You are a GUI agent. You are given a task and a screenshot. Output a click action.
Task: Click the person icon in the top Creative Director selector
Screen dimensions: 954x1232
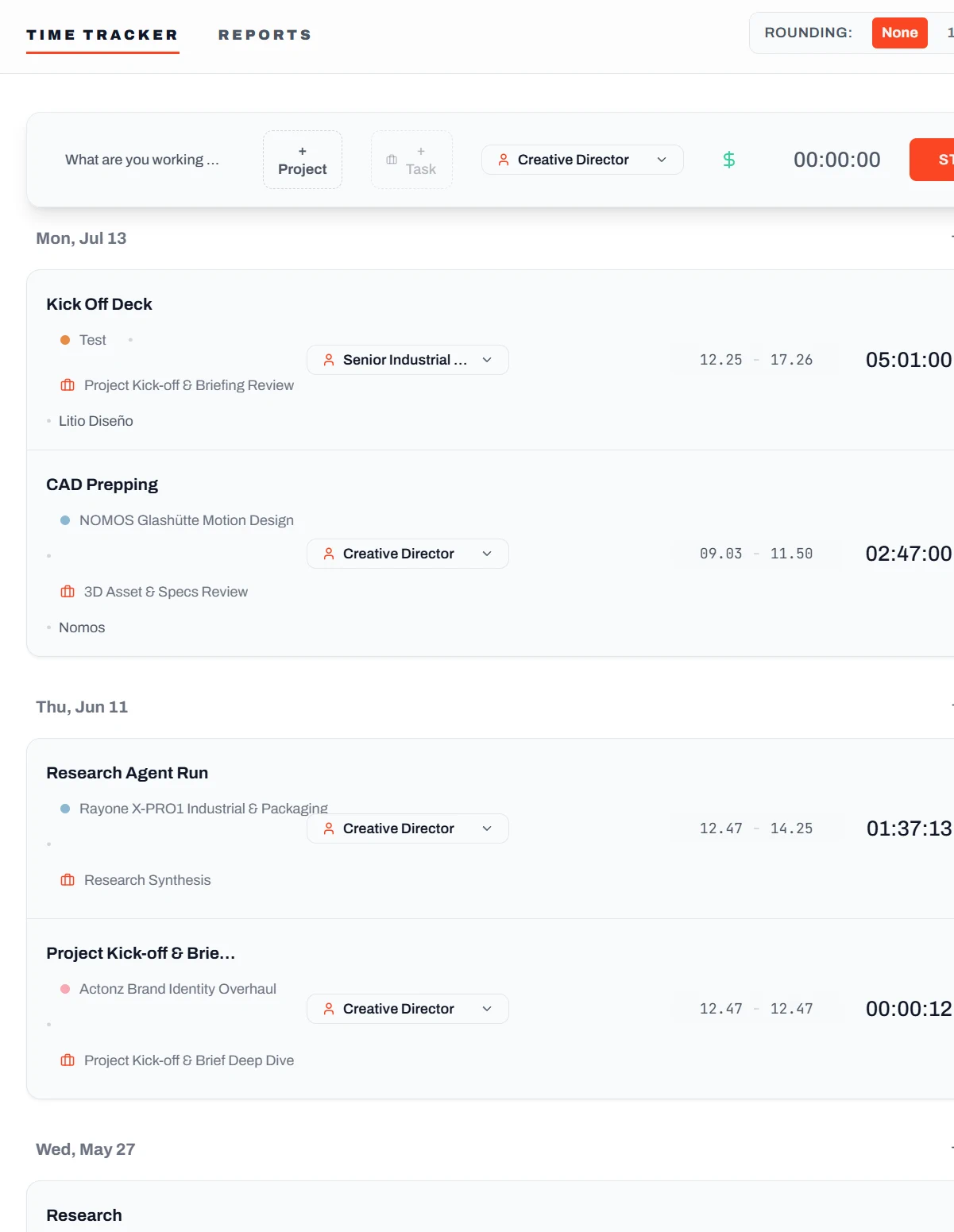click(504, 160)
